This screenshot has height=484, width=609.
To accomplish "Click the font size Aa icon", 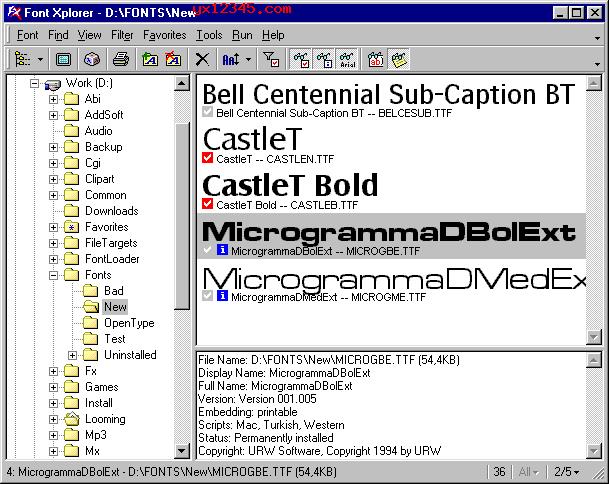I will click(x=231, y=60).
